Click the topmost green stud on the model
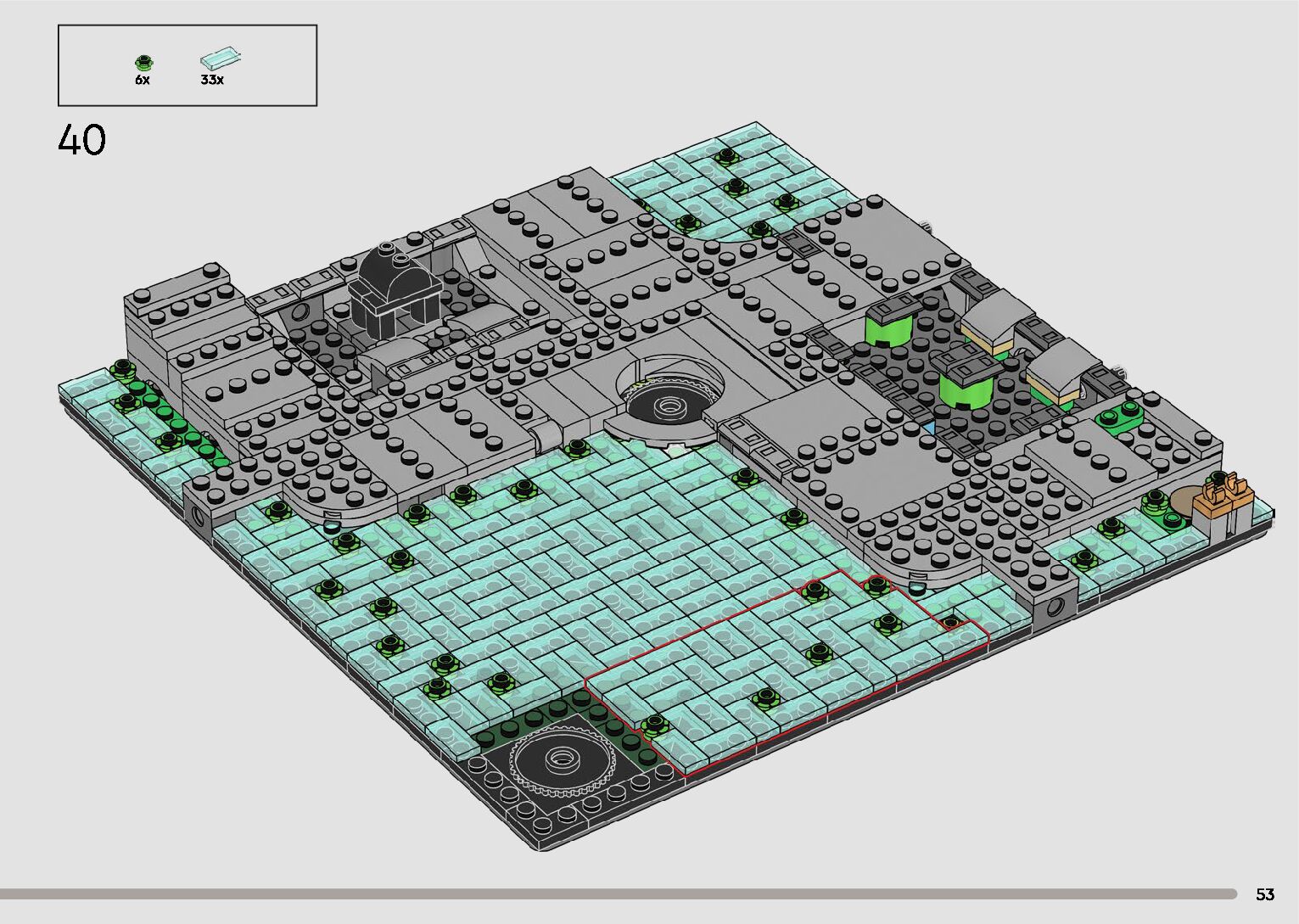Viewport: 1299px width, 924px height. [727, 156]
